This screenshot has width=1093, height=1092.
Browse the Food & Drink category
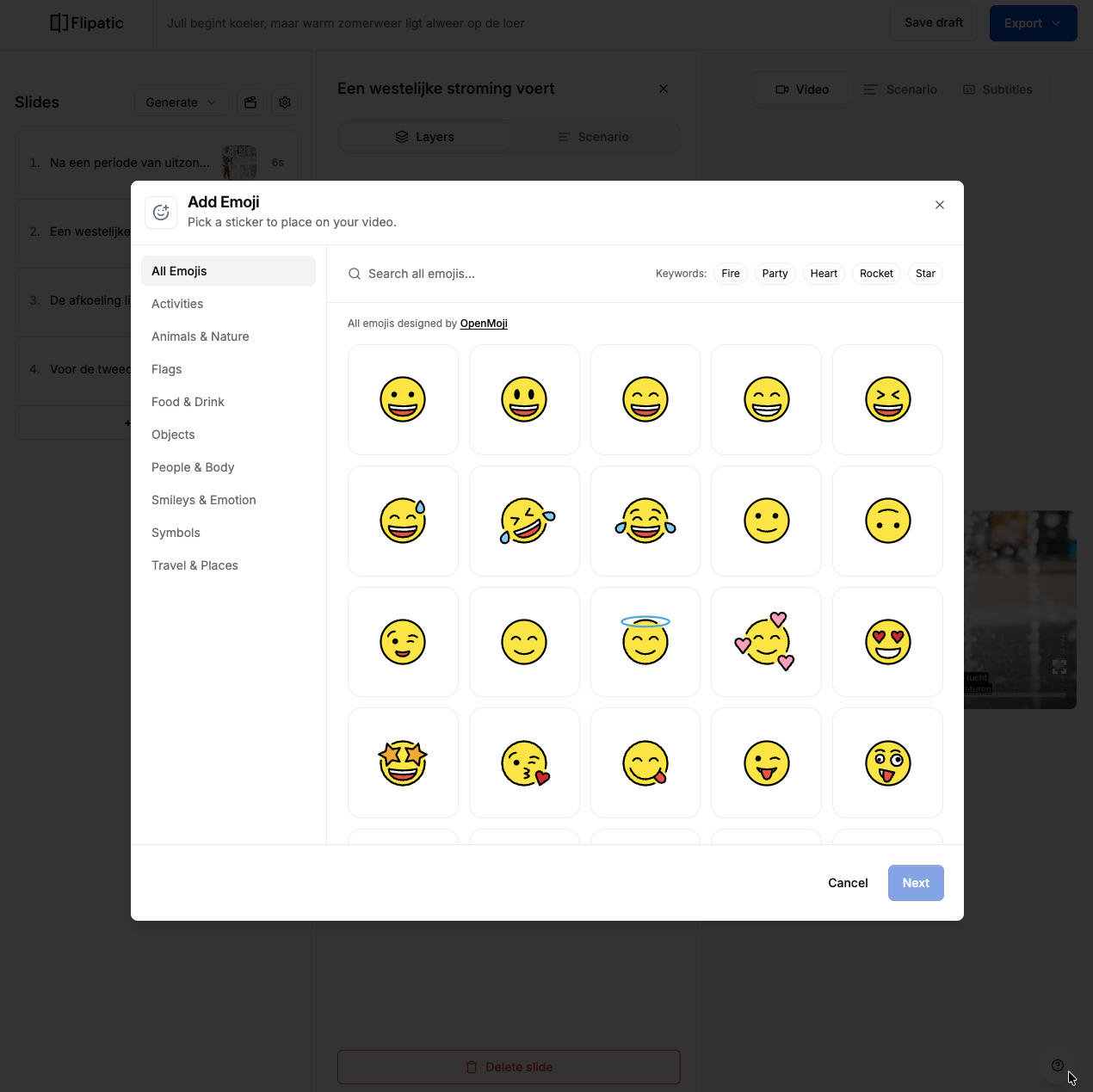pos(228,402)
